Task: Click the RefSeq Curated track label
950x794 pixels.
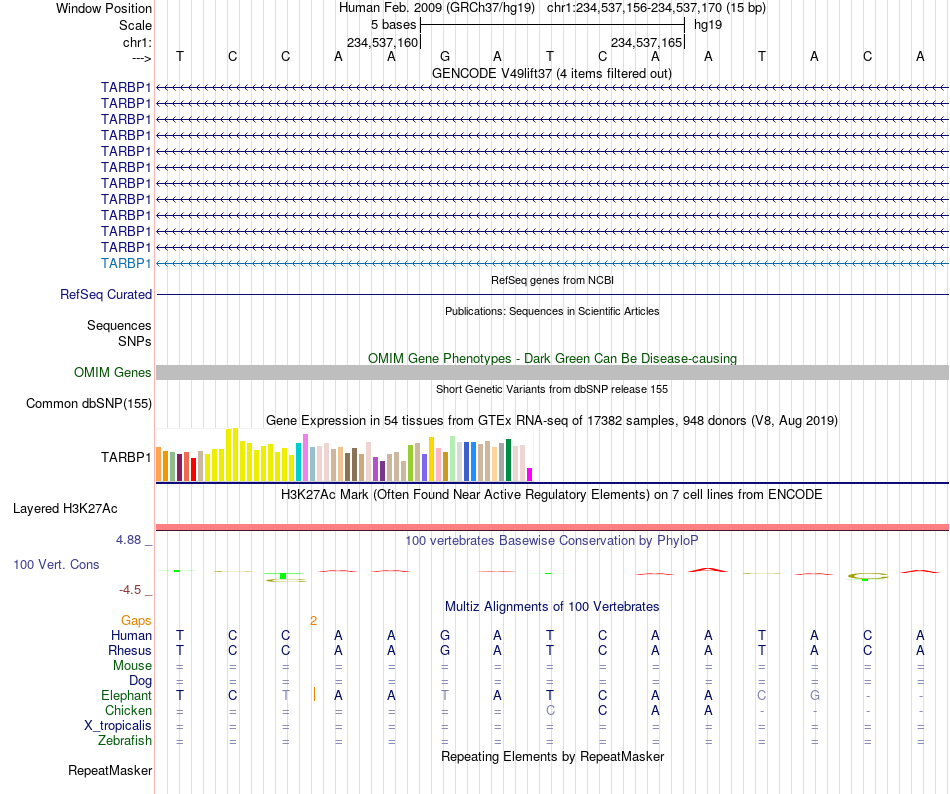Action: click(x=105, y=294)
